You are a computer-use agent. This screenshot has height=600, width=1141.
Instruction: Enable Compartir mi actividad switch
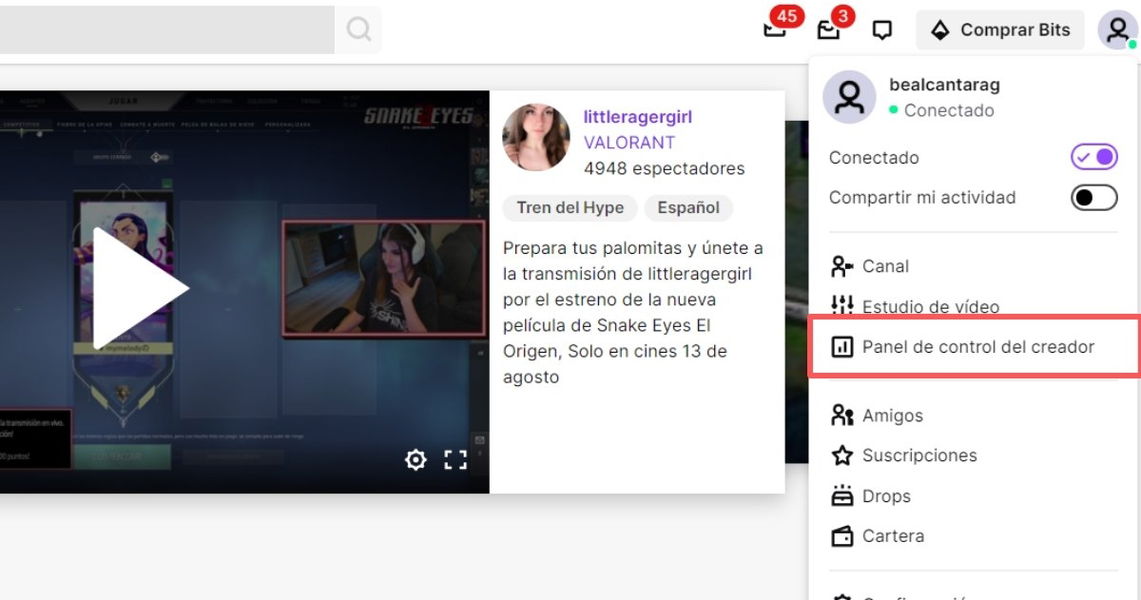[x=1094, y=197]
